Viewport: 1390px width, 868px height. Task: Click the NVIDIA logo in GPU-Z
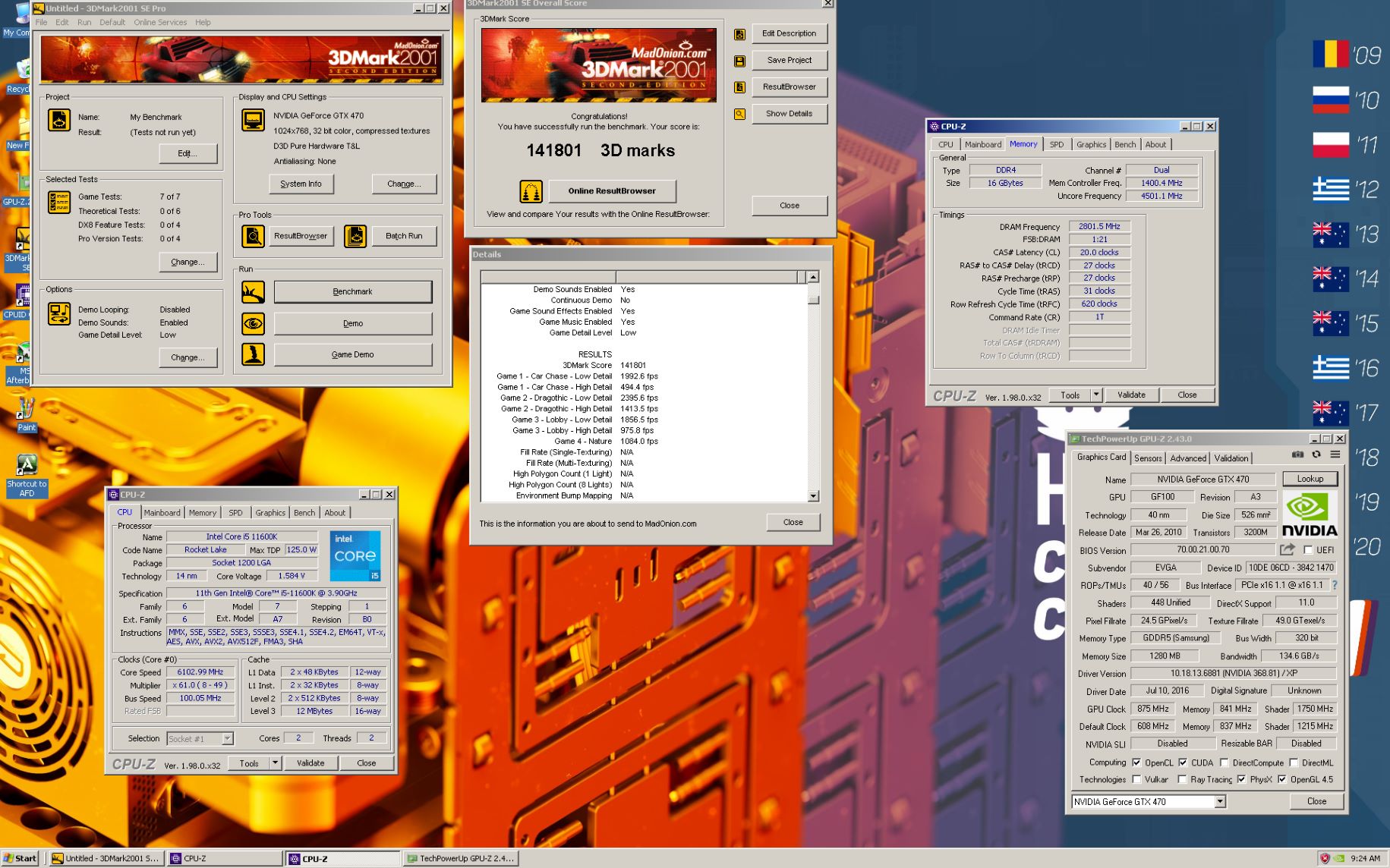pos(1310,514)
